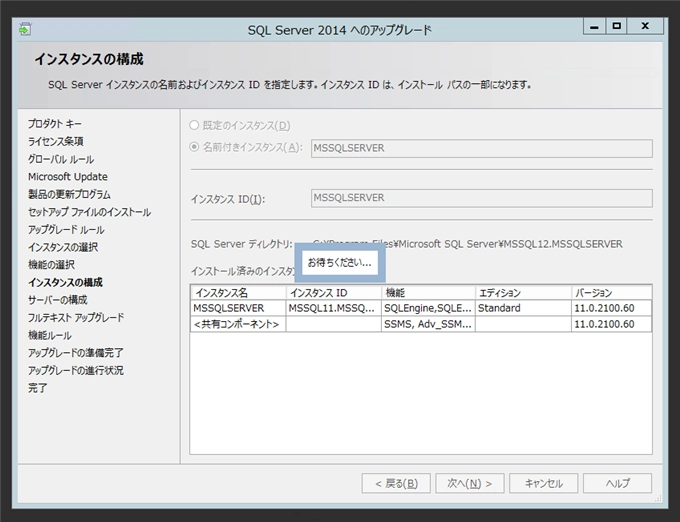Select インスタンスの選択 step in sidebar

(x=63, y=247)
